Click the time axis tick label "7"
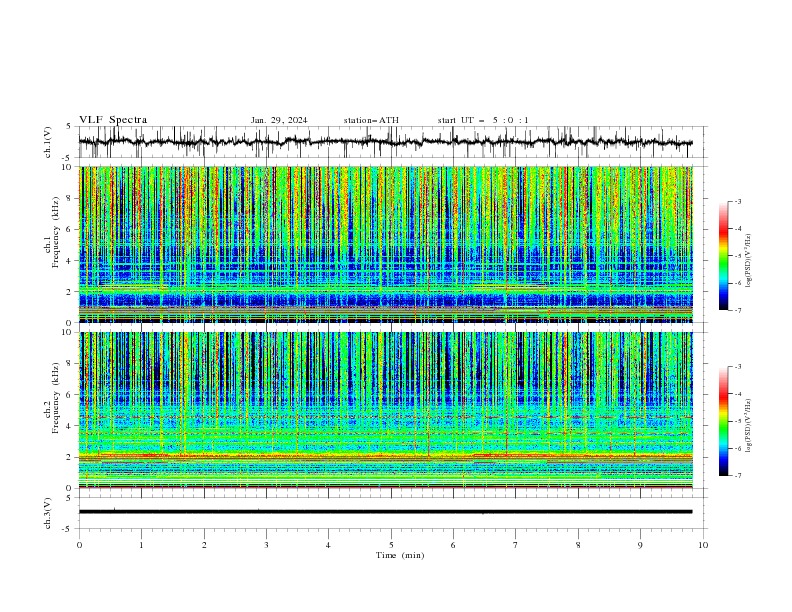 click(x=516, y=545)
